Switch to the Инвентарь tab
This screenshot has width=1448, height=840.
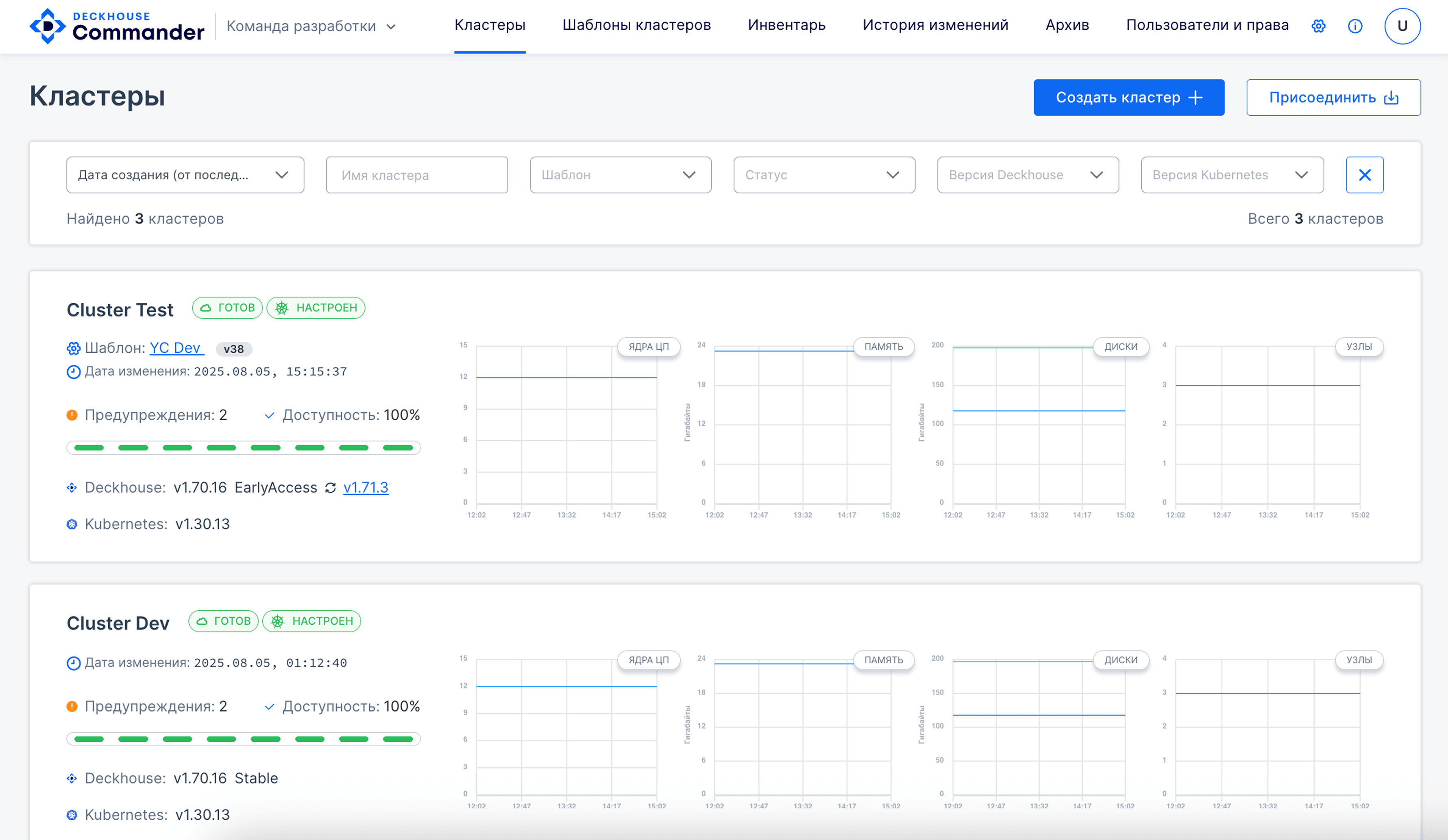[787, 25]
